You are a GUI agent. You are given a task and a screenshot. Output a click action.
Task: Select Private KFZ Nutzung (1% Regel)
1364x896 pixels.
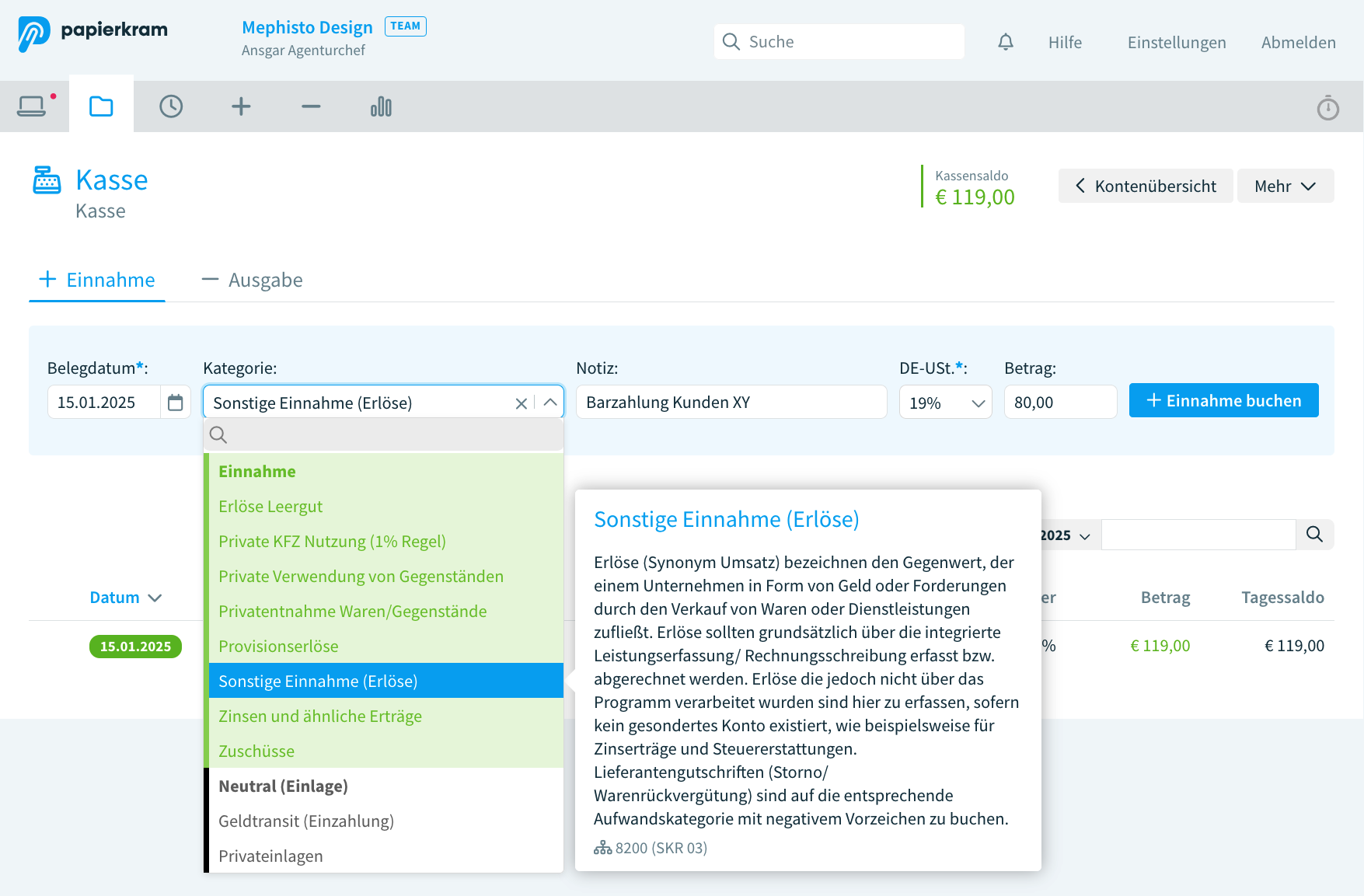tap(385, 542)
